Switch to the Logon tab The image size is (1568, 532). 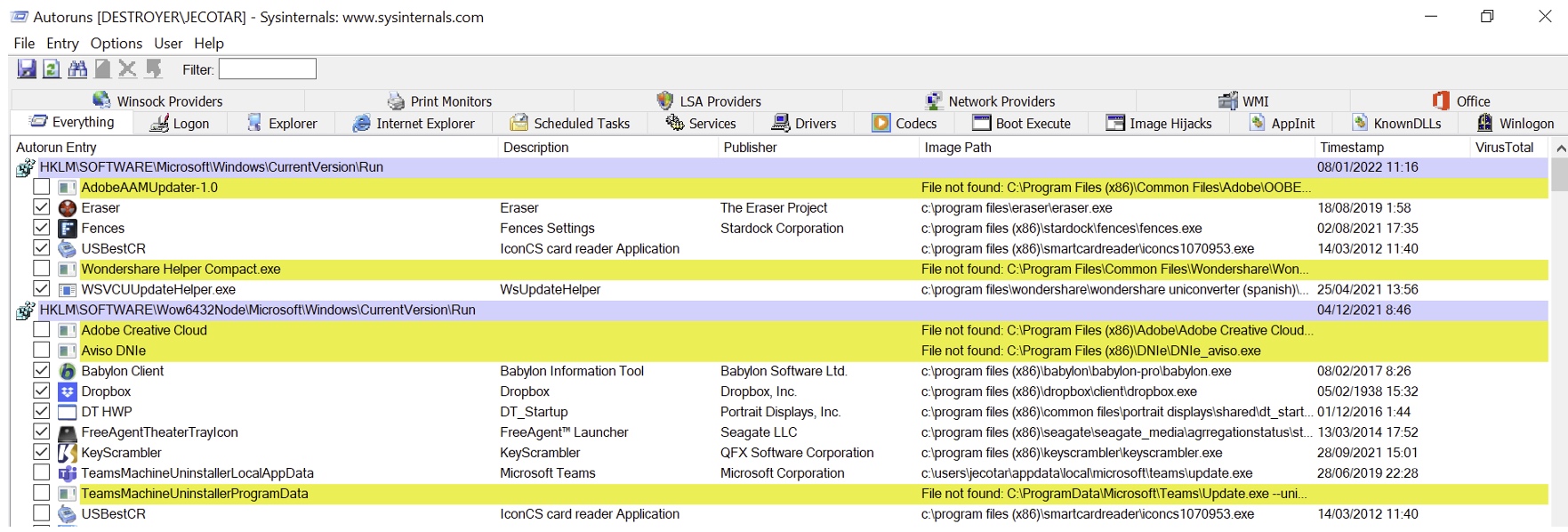click(x=180, y=124)
